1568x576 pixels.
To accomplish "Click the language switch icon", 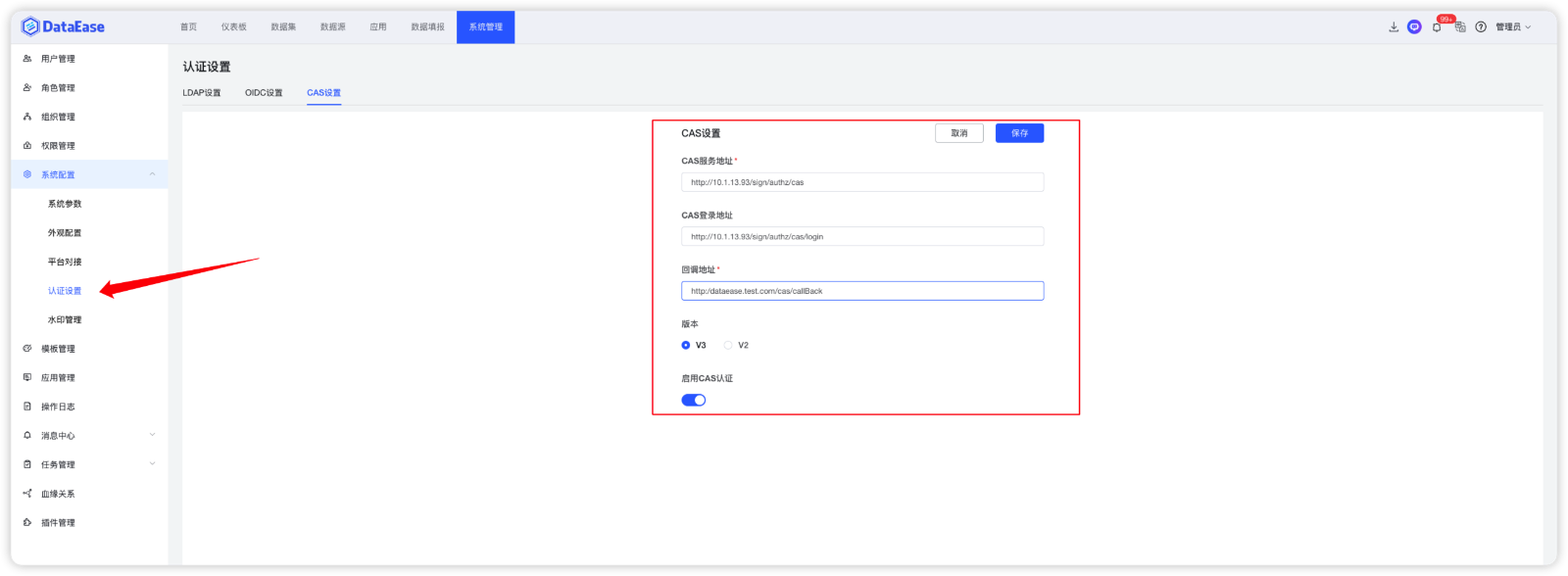I will 1460,27.
